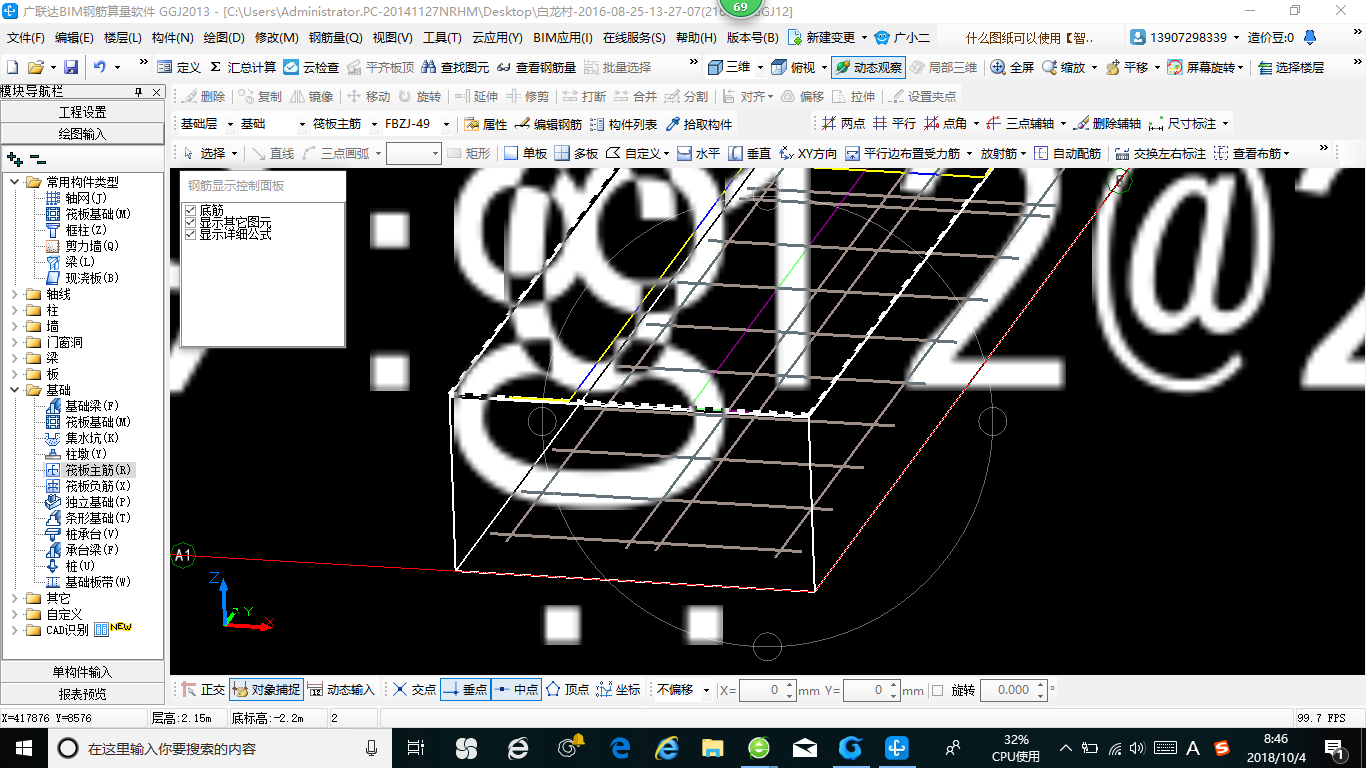Toggle 垂点 perpendicular snap
This screenshot has height=768, width=1366.
click(x=465, y=689)
